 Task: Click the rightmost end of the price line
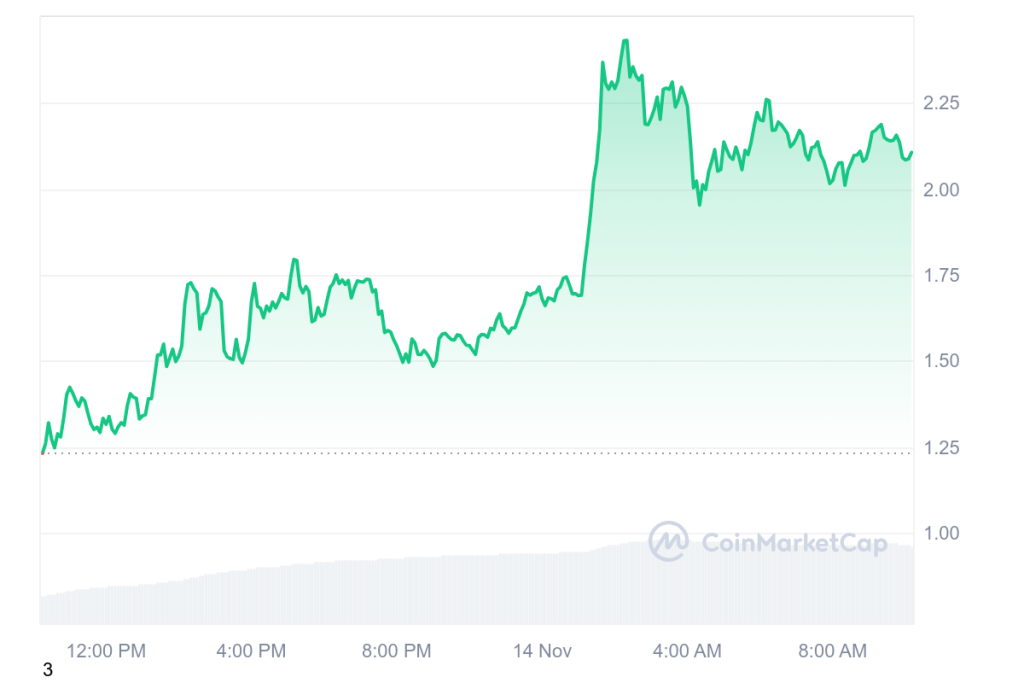point(912,152)
